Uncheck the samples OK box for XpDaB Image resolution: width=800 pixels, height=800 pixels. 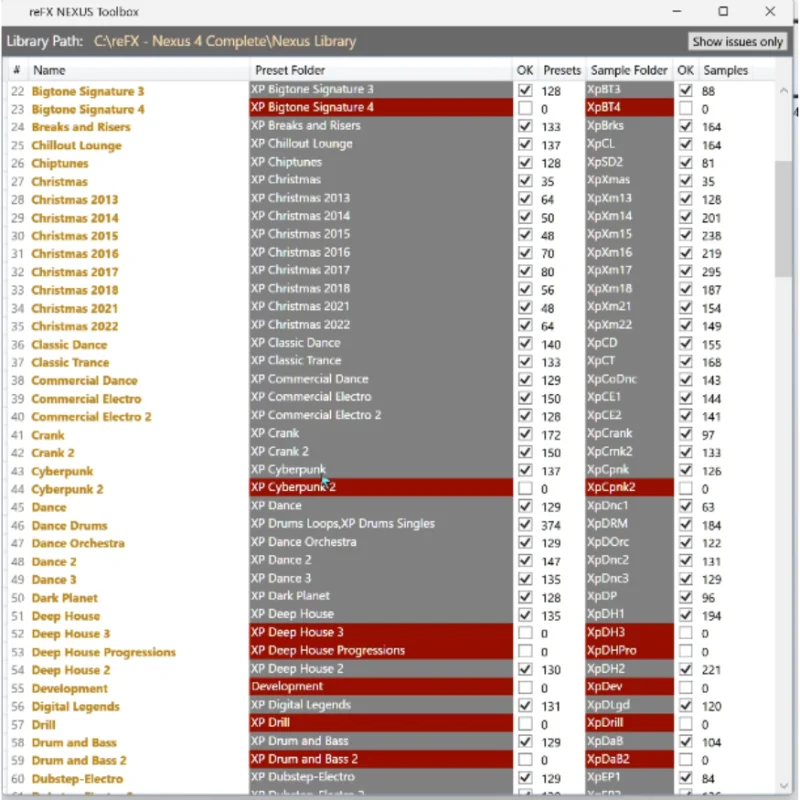pyautogui.click(x=686, y=740)
